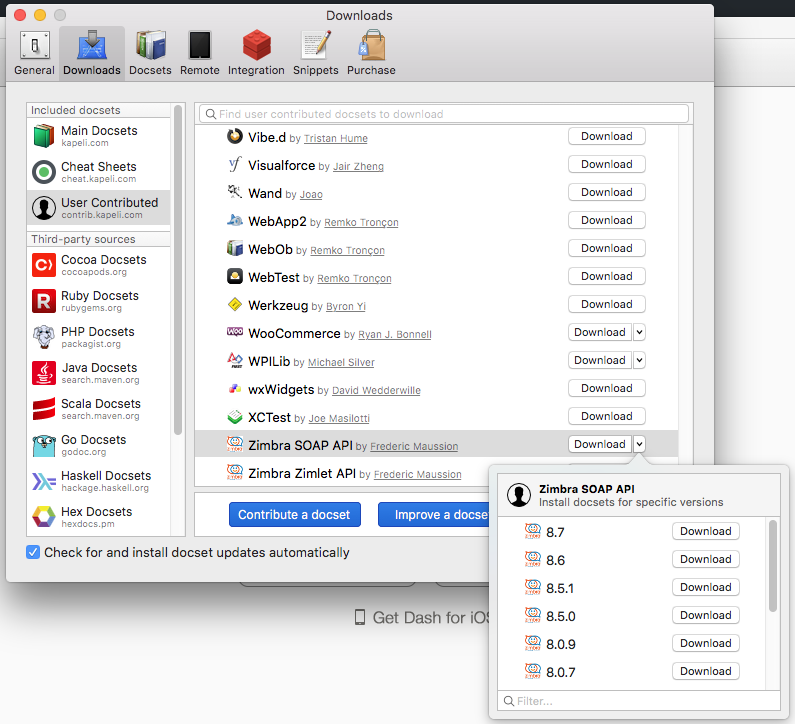
Task: Open author link Ryan J. Bonnell
Action: click(x=394, y=335)
